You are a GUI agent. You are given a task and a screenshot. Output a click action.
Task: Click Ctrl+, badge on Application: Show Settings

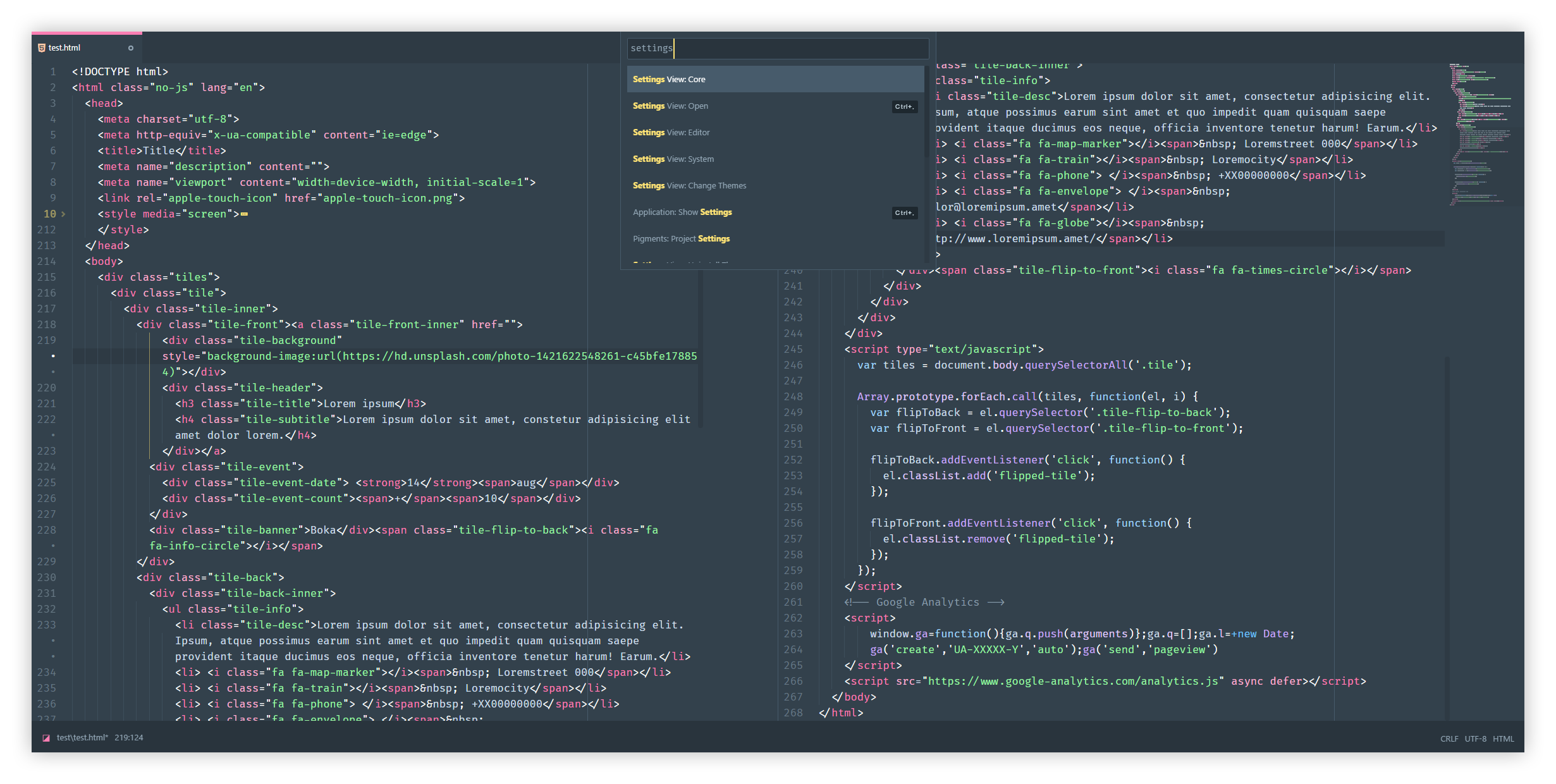904,212
